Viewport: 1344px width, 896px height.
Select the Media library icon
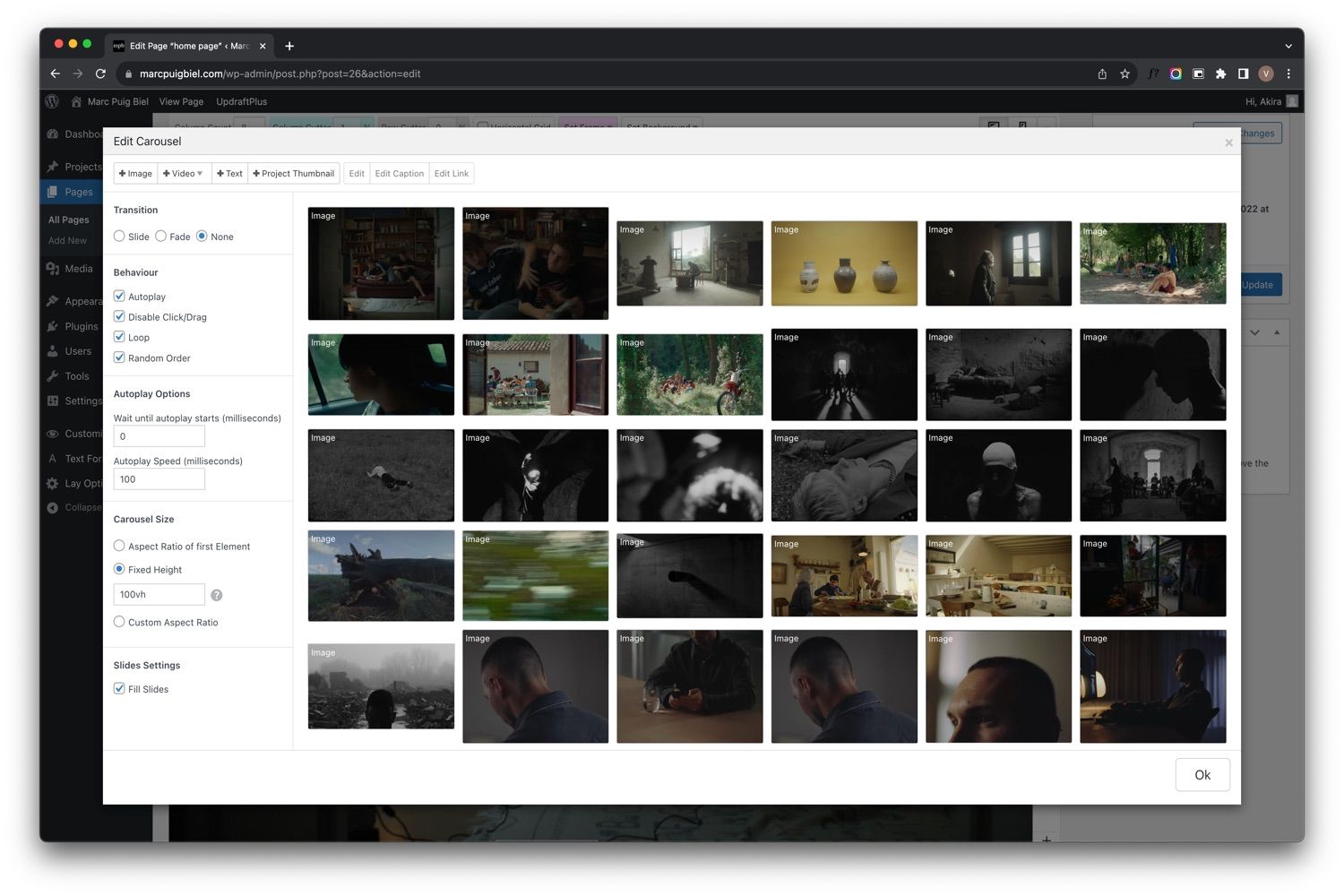click(x=52, y=268)
